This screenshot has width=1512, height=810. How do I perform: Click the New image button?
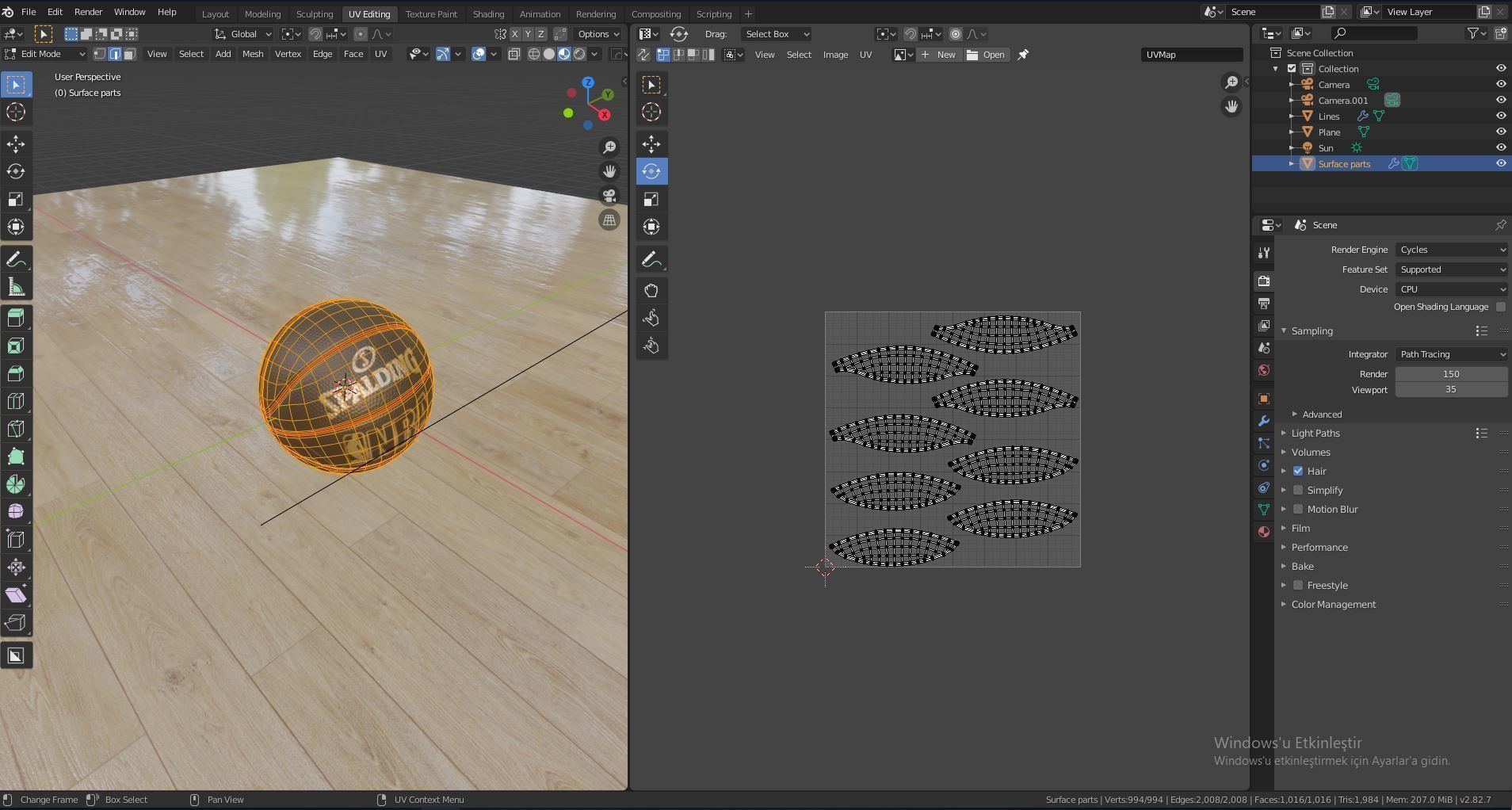(x=939, y=55)
